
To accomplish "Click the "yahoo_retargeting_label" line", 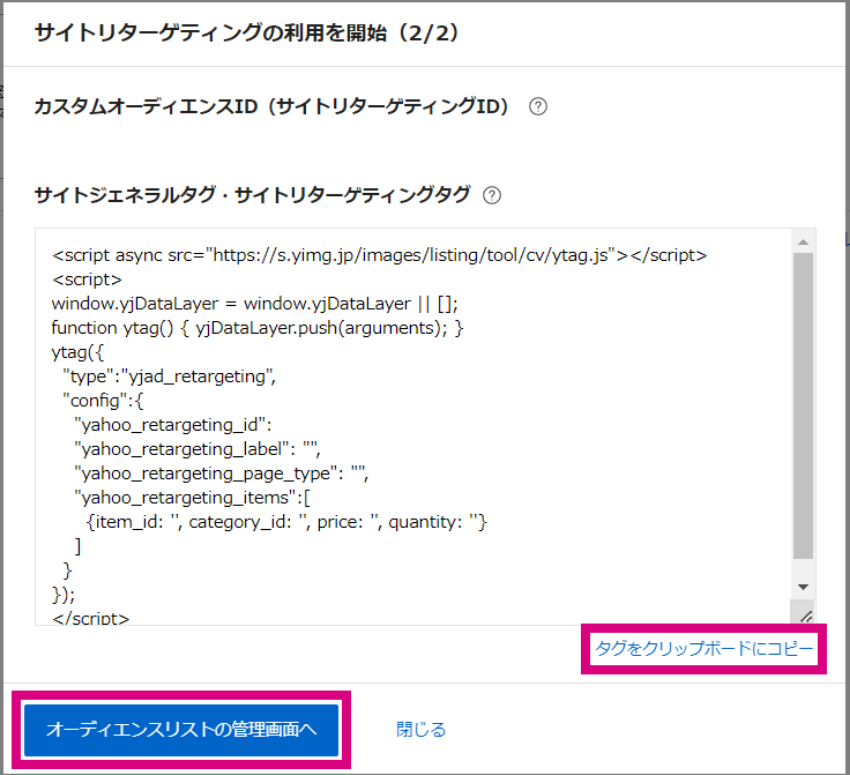I will pyautogui.click(x=197, y=449).
